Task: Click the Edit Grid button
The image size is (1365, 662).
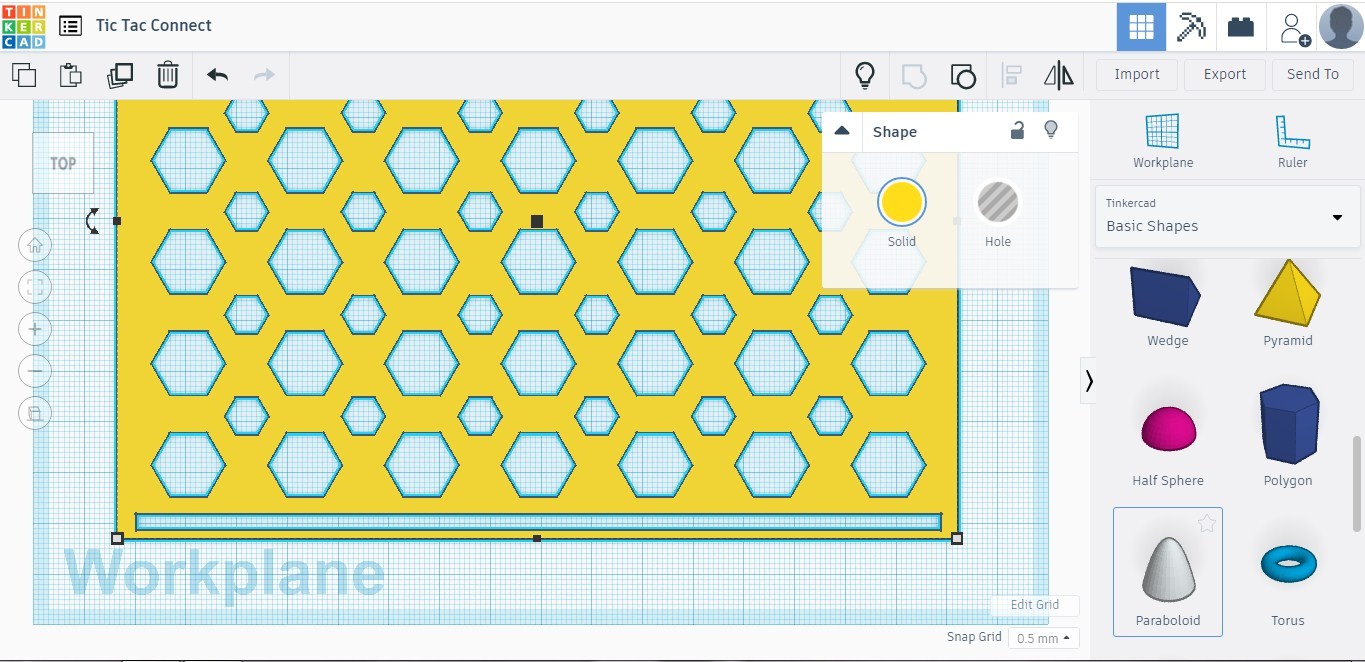Action: pos(1035,605)
